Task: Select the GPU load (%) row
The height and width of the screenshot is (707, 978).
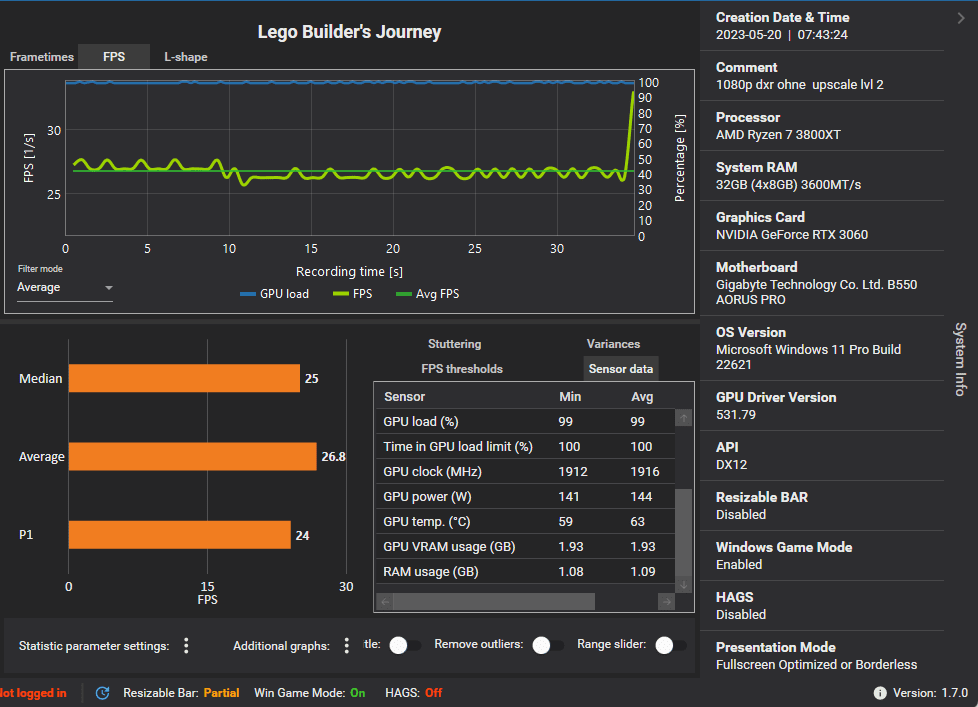Action: tap(525, 421)
